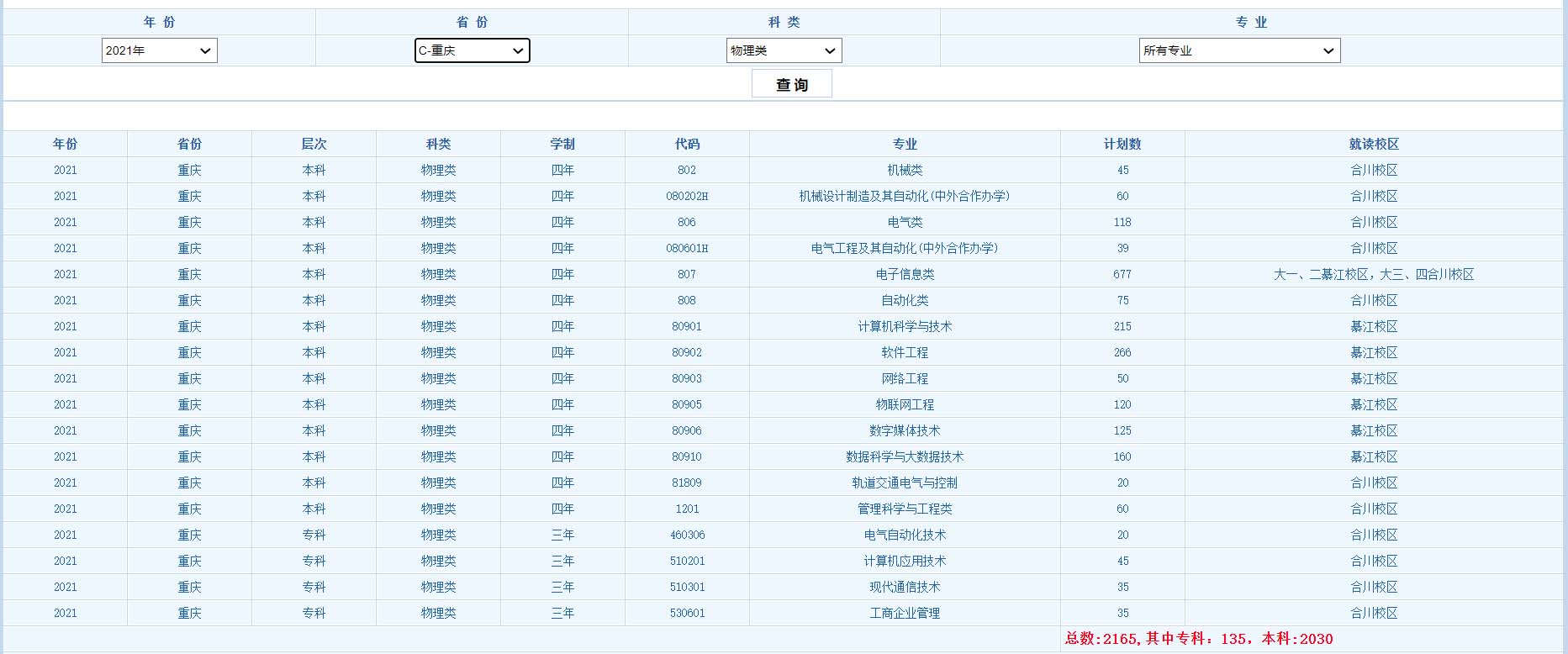Click code cell 080202H
1568x654 pixels.
pyautogui.click(x=687, y=196)
